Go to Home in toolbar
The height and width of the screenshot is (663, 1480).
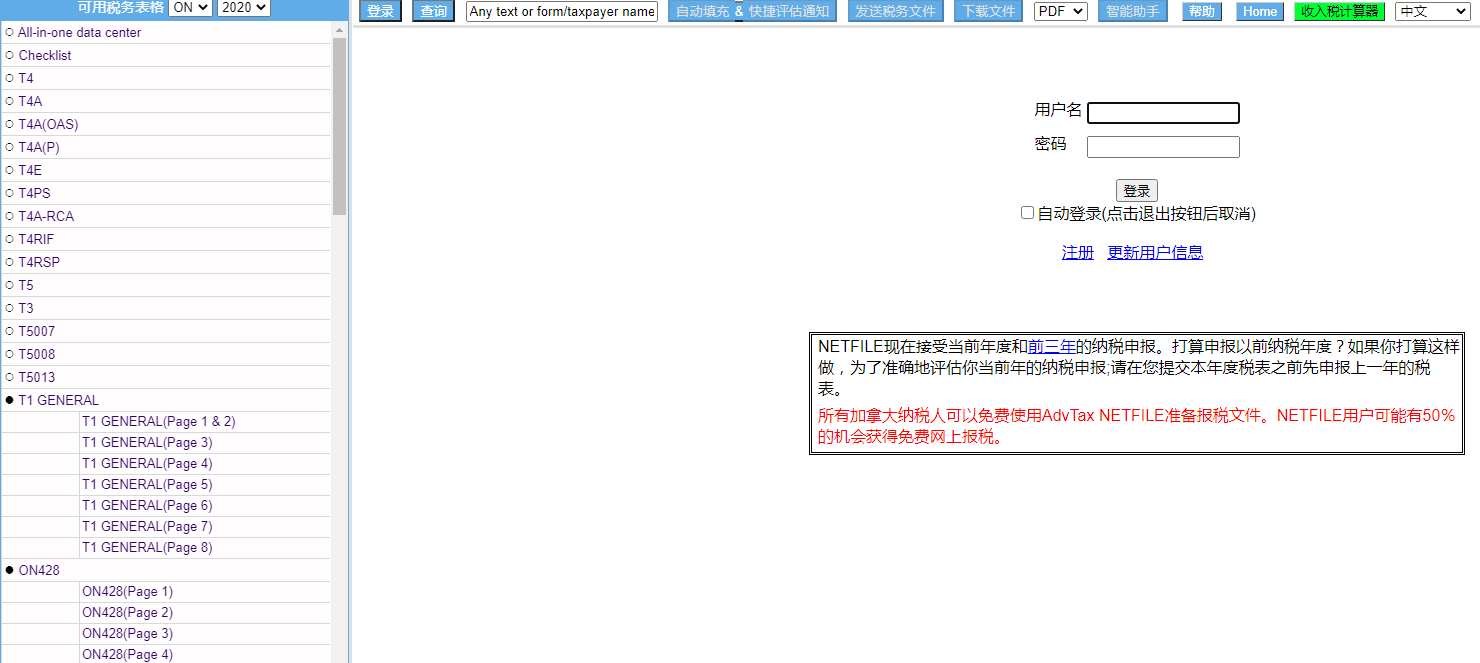click(x=1259, y=12)
